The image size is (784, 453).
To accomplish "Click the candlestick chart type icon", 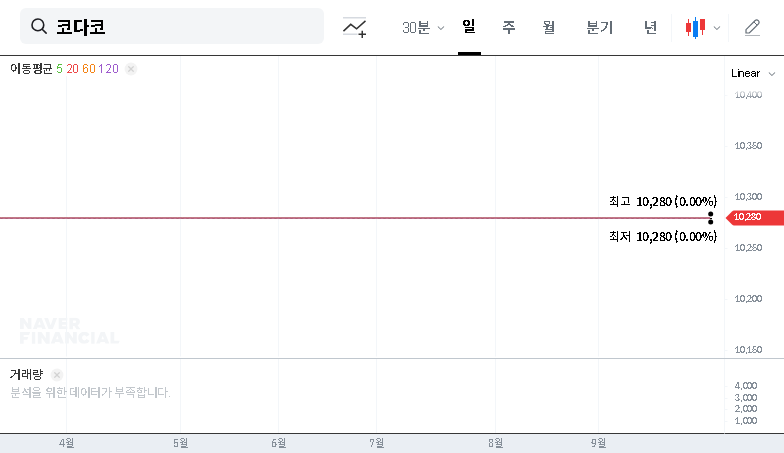I will coord(695,28).
